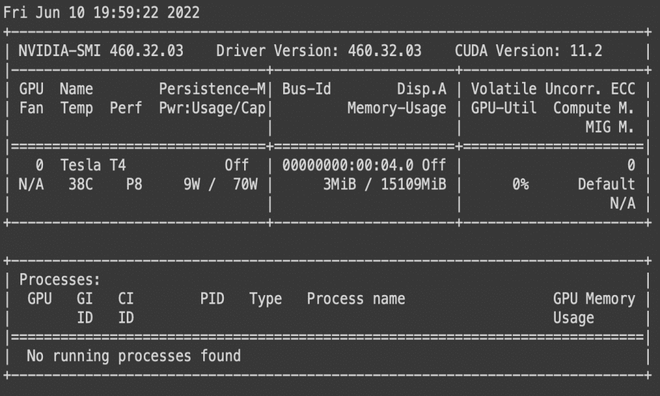Select the 3MiB / 15109MiB memory usage
This screenshot has width=660, height=396.
pyautogui.click(x=385, y=184)
